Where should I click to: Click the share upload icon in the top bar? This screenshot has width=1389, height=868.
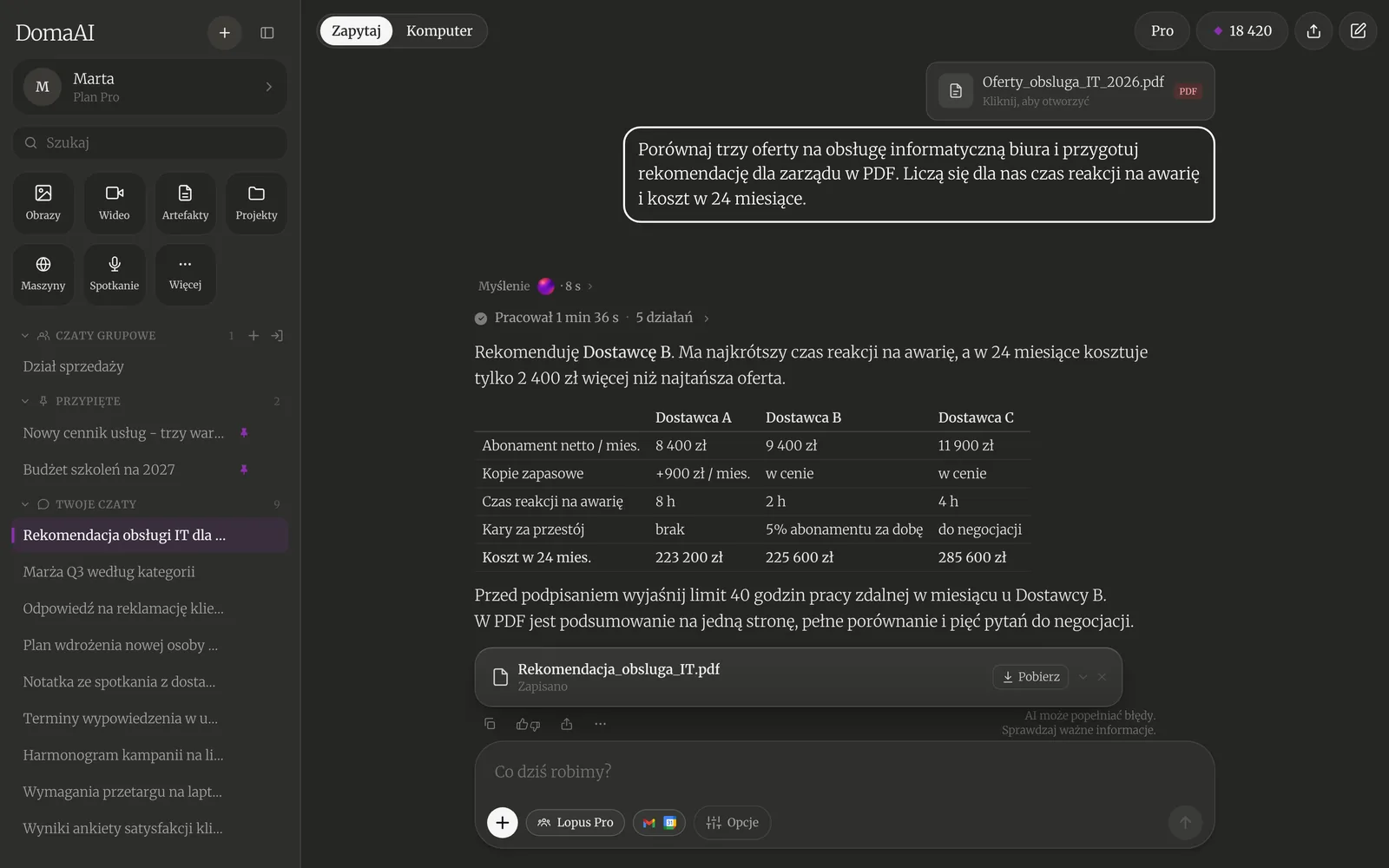tap(1313, 31)
